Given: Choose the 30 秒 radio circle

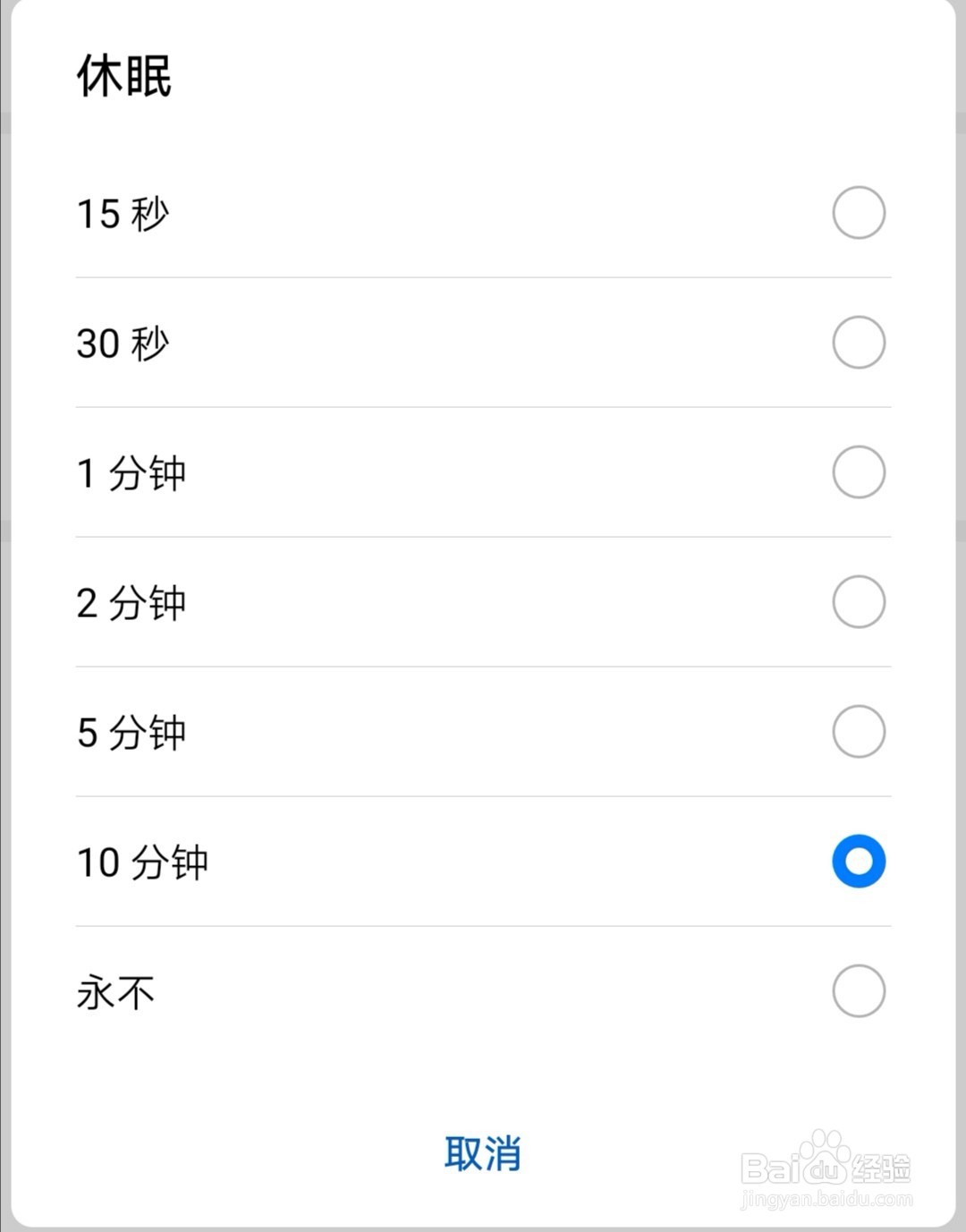Looking at the screenshot, I should 859,343.
